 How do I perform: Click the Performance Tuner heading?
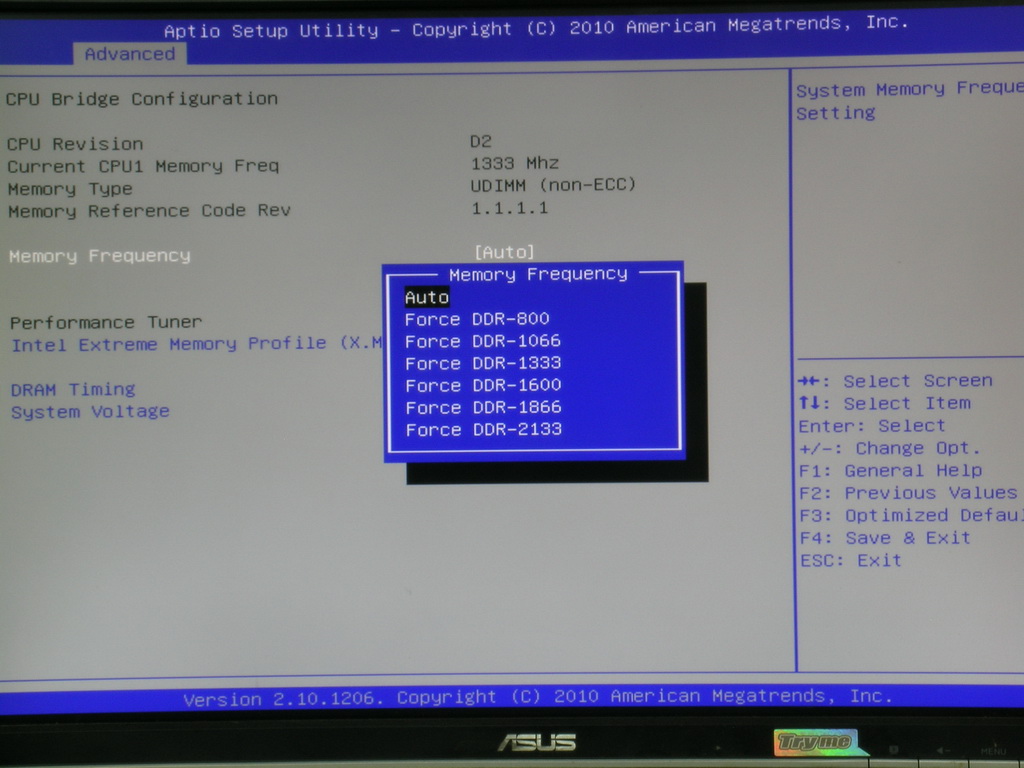tap(106, 323)
